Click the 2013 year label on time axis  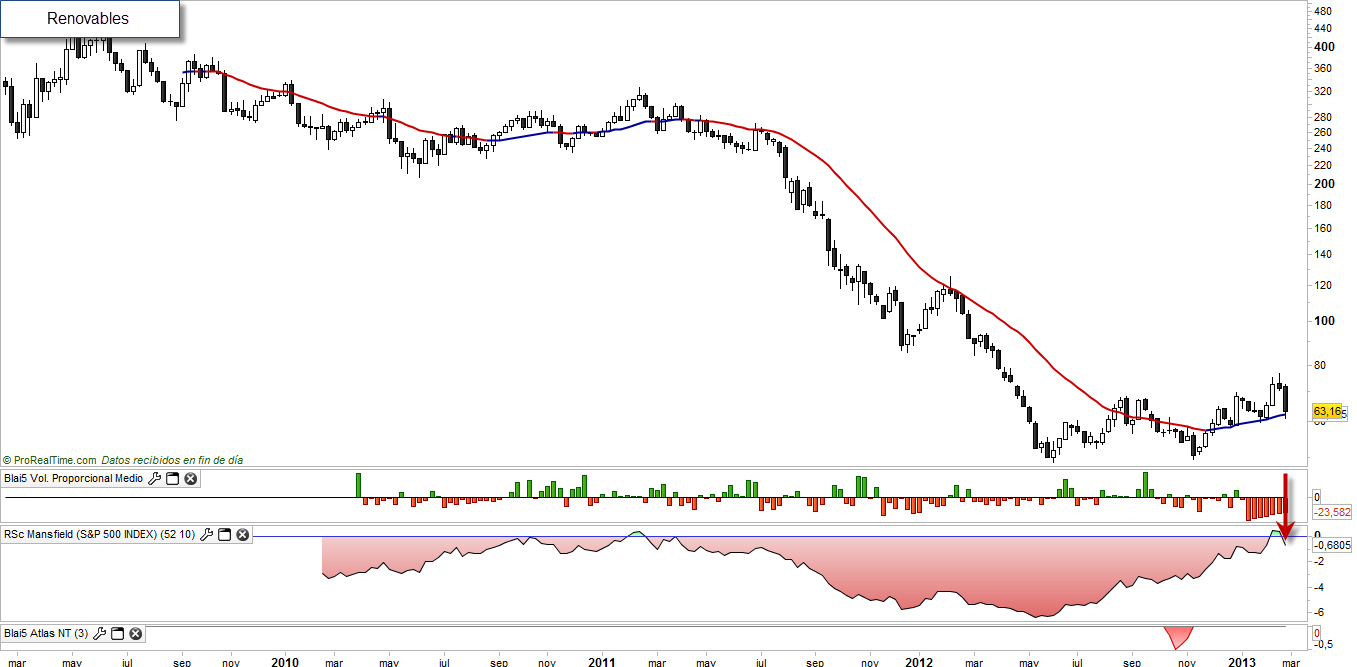pos(1241,661)
